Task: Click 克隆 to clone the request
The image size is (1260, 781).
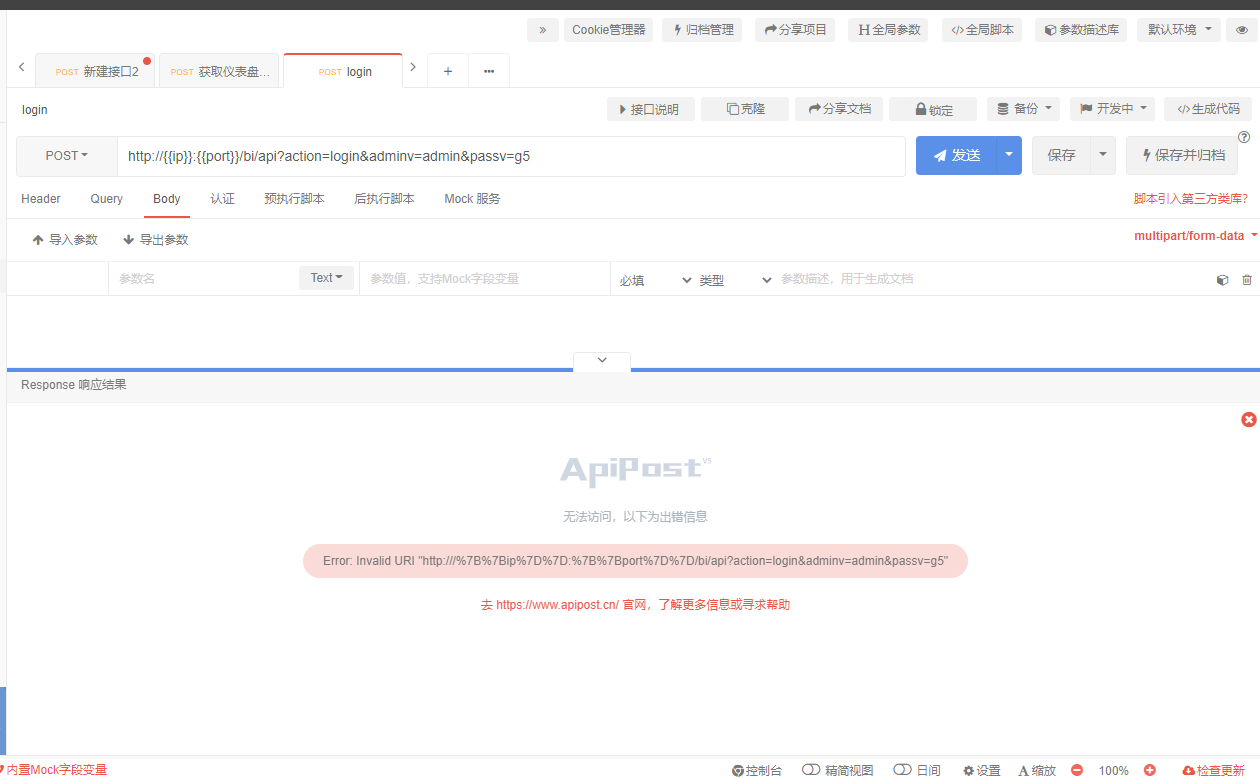Action: pos(745,109)
